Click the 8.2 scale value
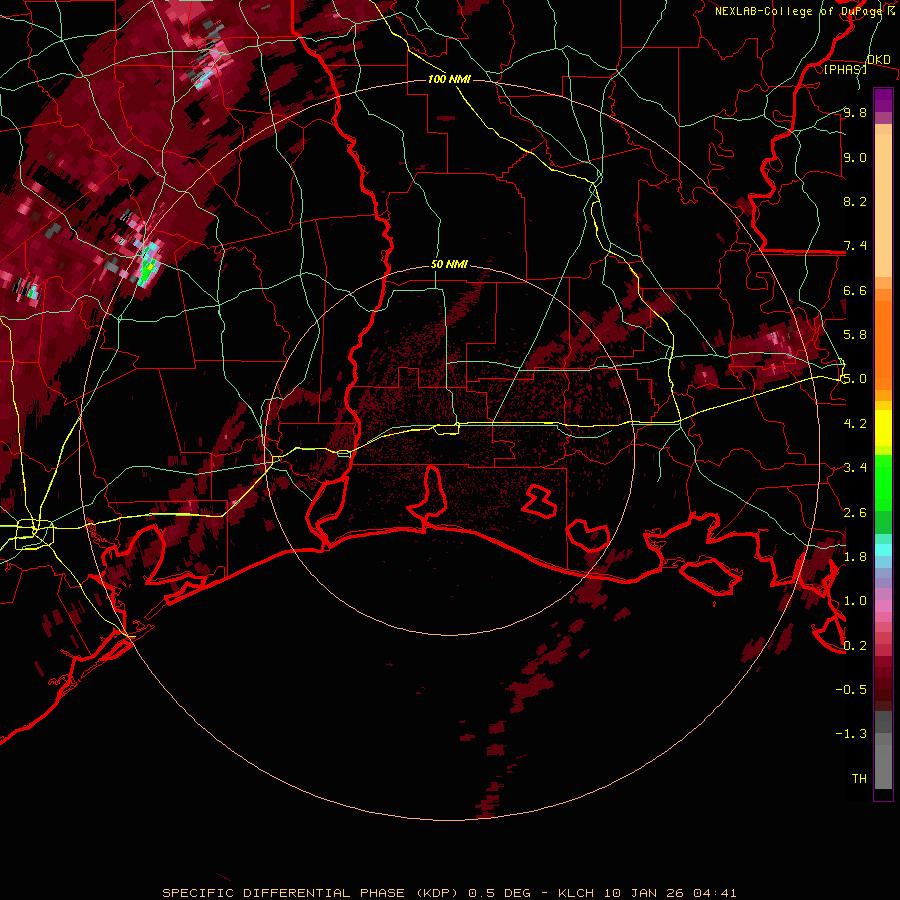 click(855, 201)
